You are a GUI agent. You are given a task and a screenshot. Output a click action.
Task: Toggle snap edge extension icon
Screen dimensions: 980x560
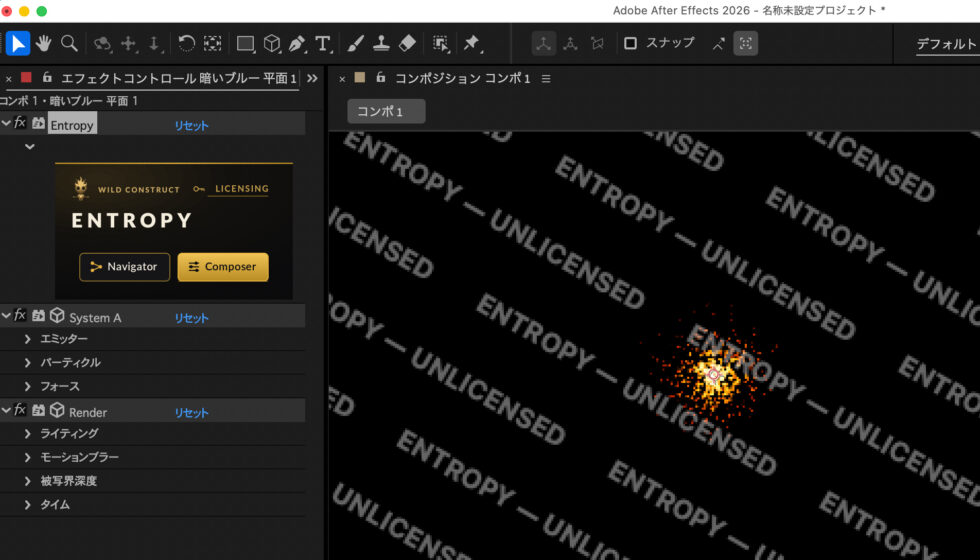click(x=719, y=43)
